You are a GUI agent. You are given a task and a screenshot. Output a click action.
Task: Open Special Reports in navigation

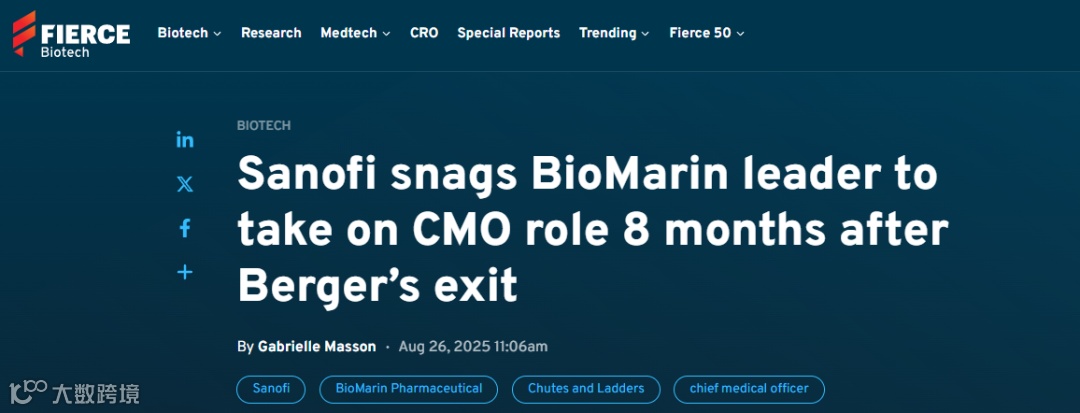pos(508,33)
